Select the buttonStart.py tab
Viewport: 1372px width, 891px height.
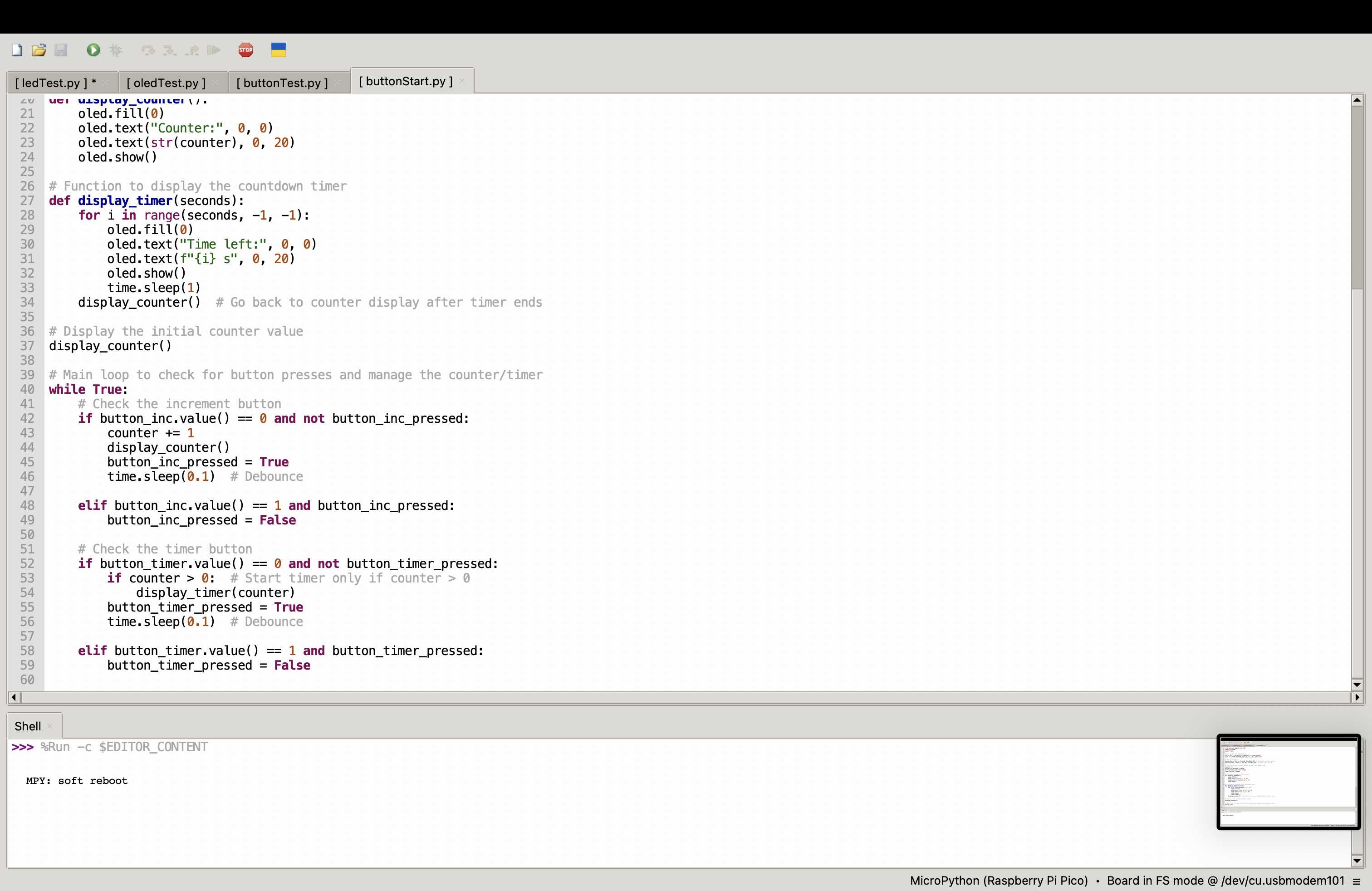pyautogui.click(x=405, y=81)
